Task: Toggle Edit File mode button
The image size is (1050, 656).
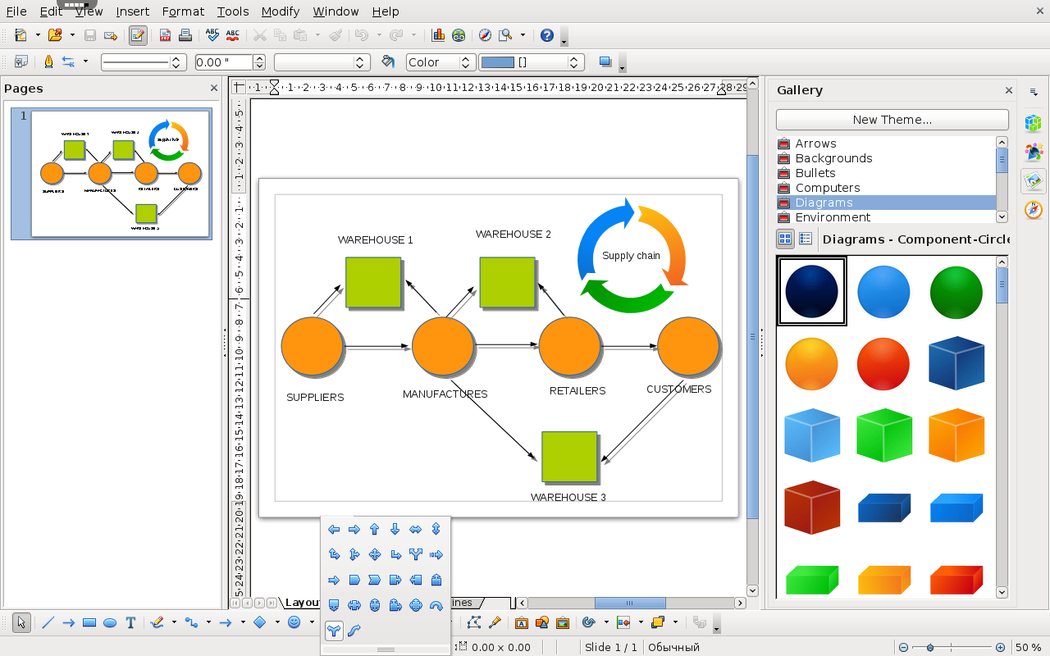Action: (x=138, y=35)
